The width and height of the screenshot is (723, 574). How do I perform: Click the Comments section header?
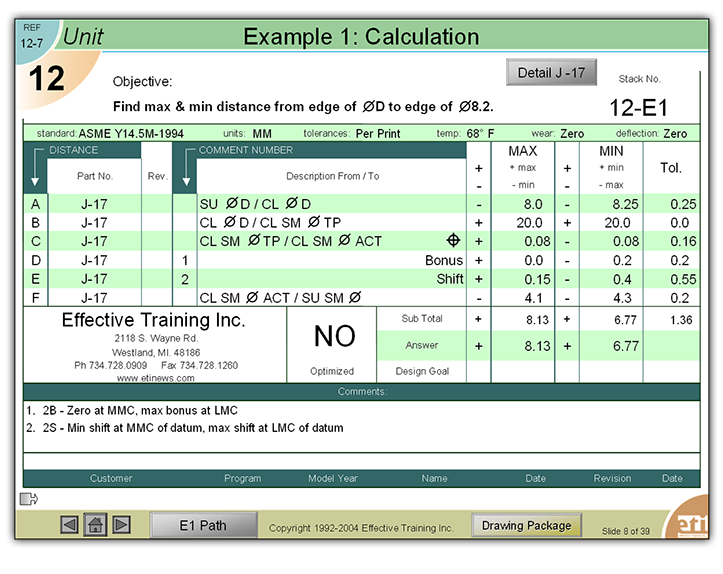[361, 392]
